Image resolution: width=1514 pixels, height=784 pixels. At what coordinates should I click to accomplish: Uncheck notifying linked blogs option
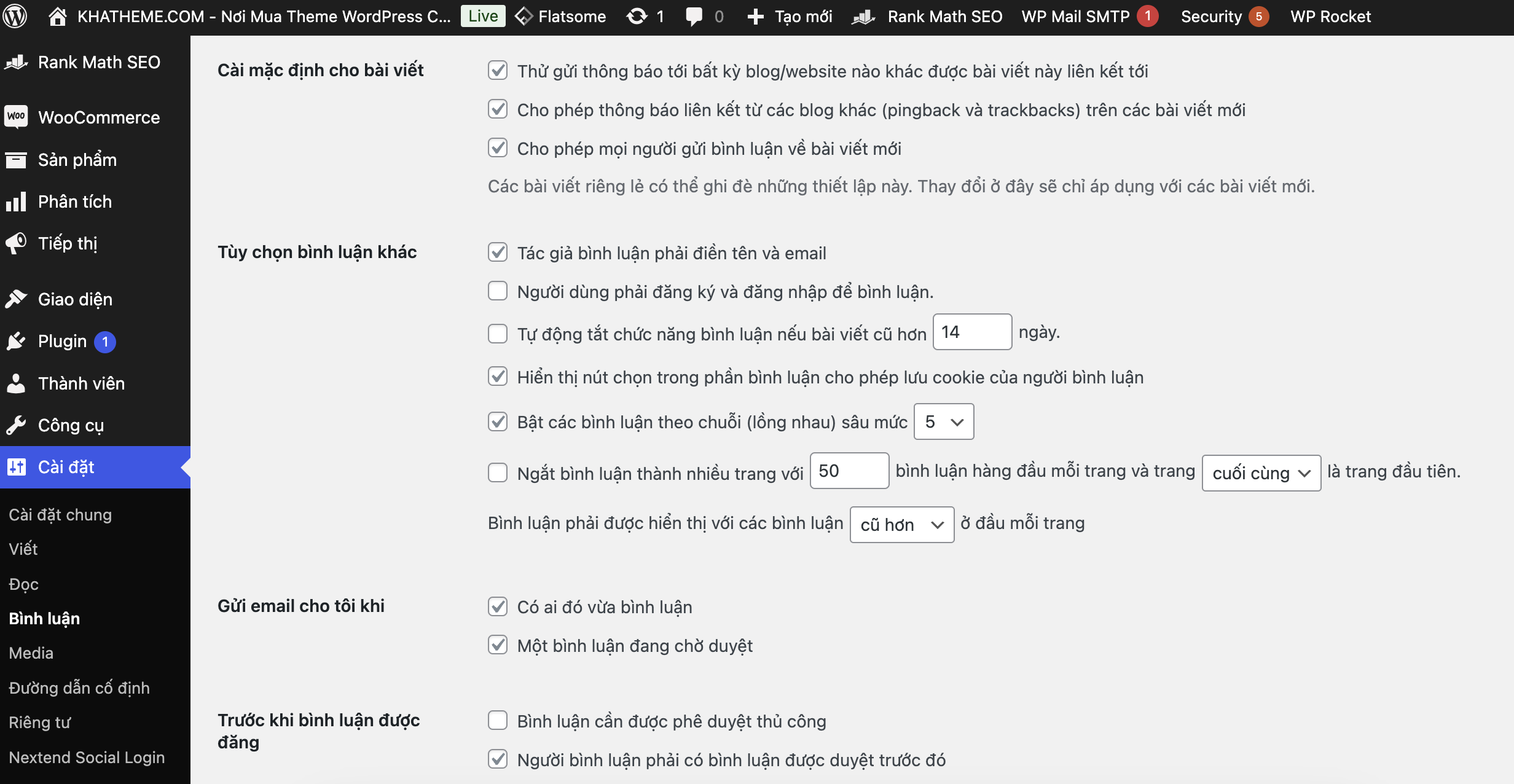click(x=498, y=71)
